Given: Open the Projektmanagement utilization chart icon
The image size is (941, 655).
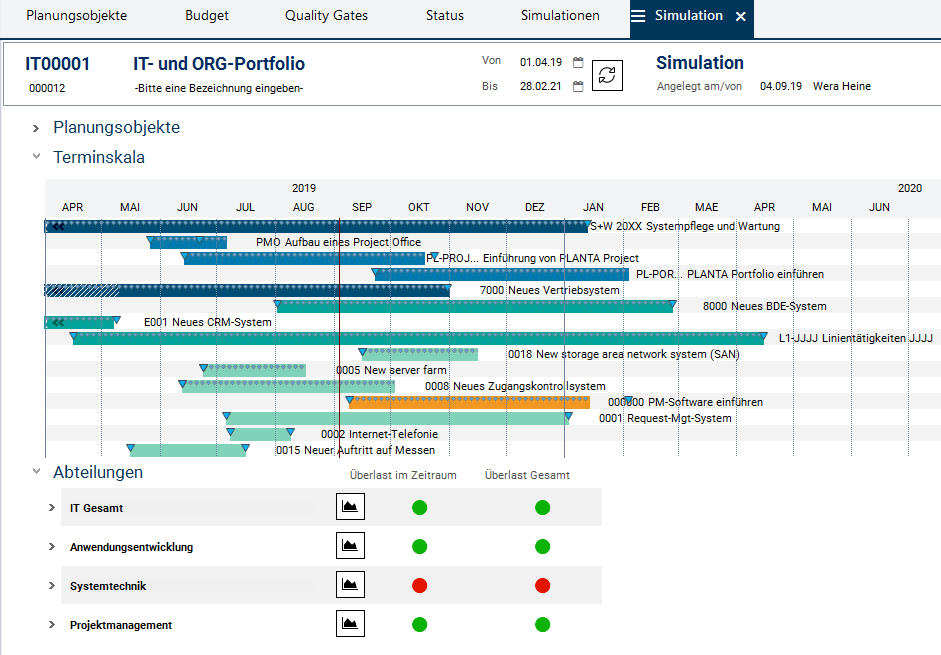Looking at the screenshot, I should click(350, 624).
